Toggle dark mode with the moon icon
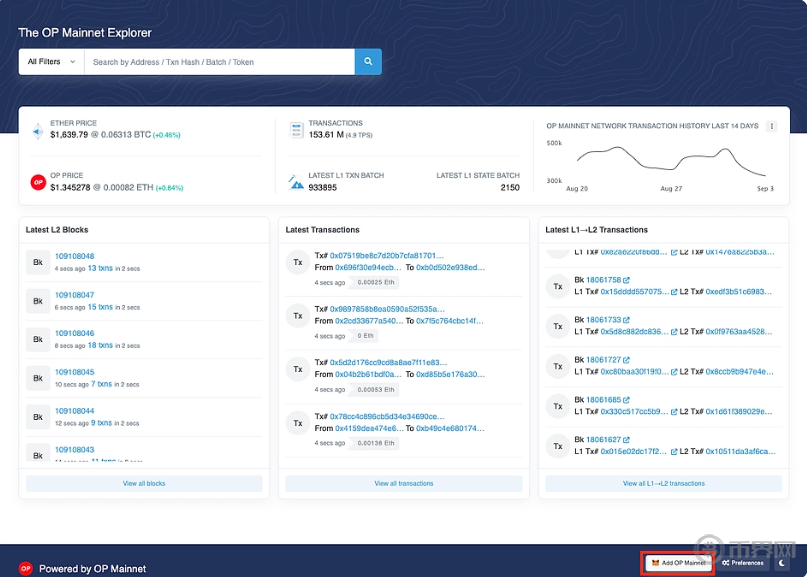Screen dimensions: 807x577 click(x=783, y=563)
